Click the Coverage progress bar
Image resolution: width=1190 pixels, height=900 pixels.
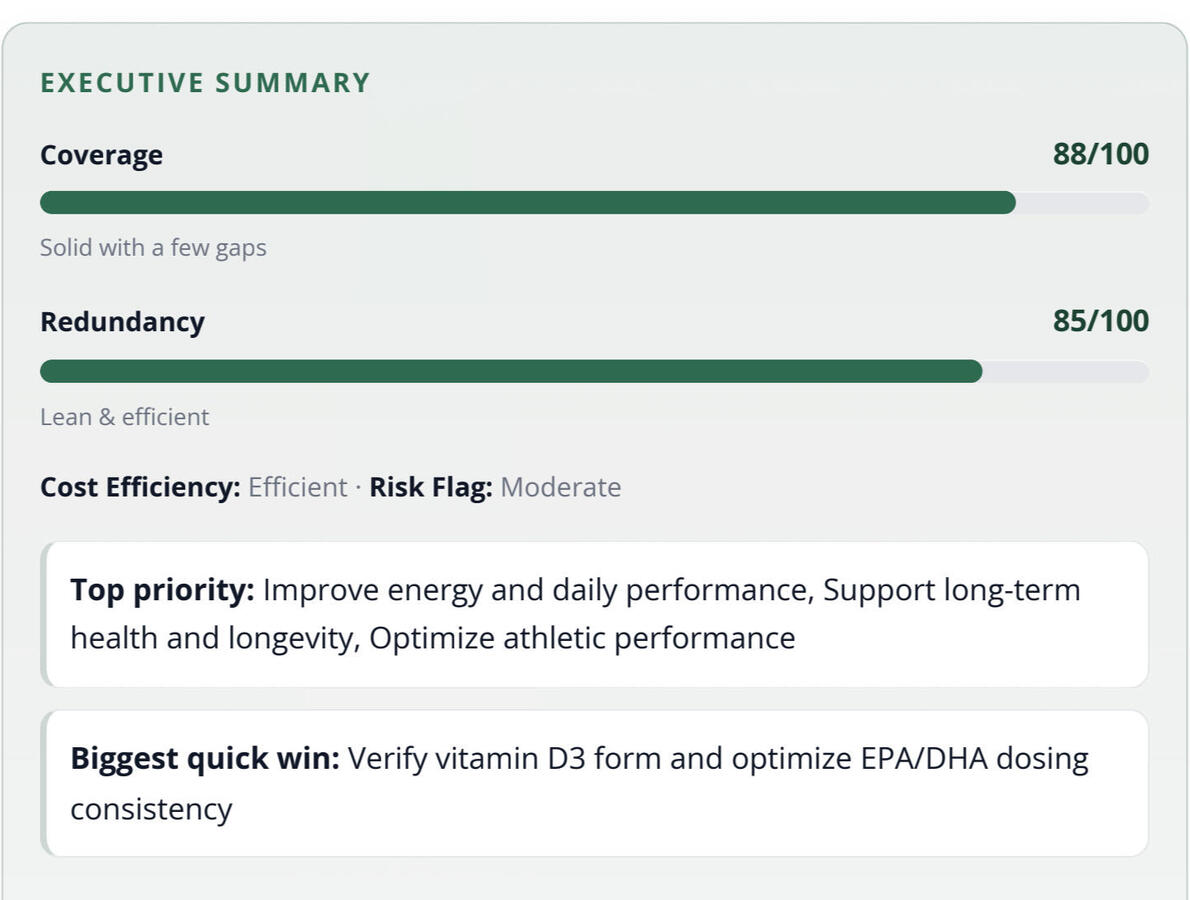tap(594, 203)
